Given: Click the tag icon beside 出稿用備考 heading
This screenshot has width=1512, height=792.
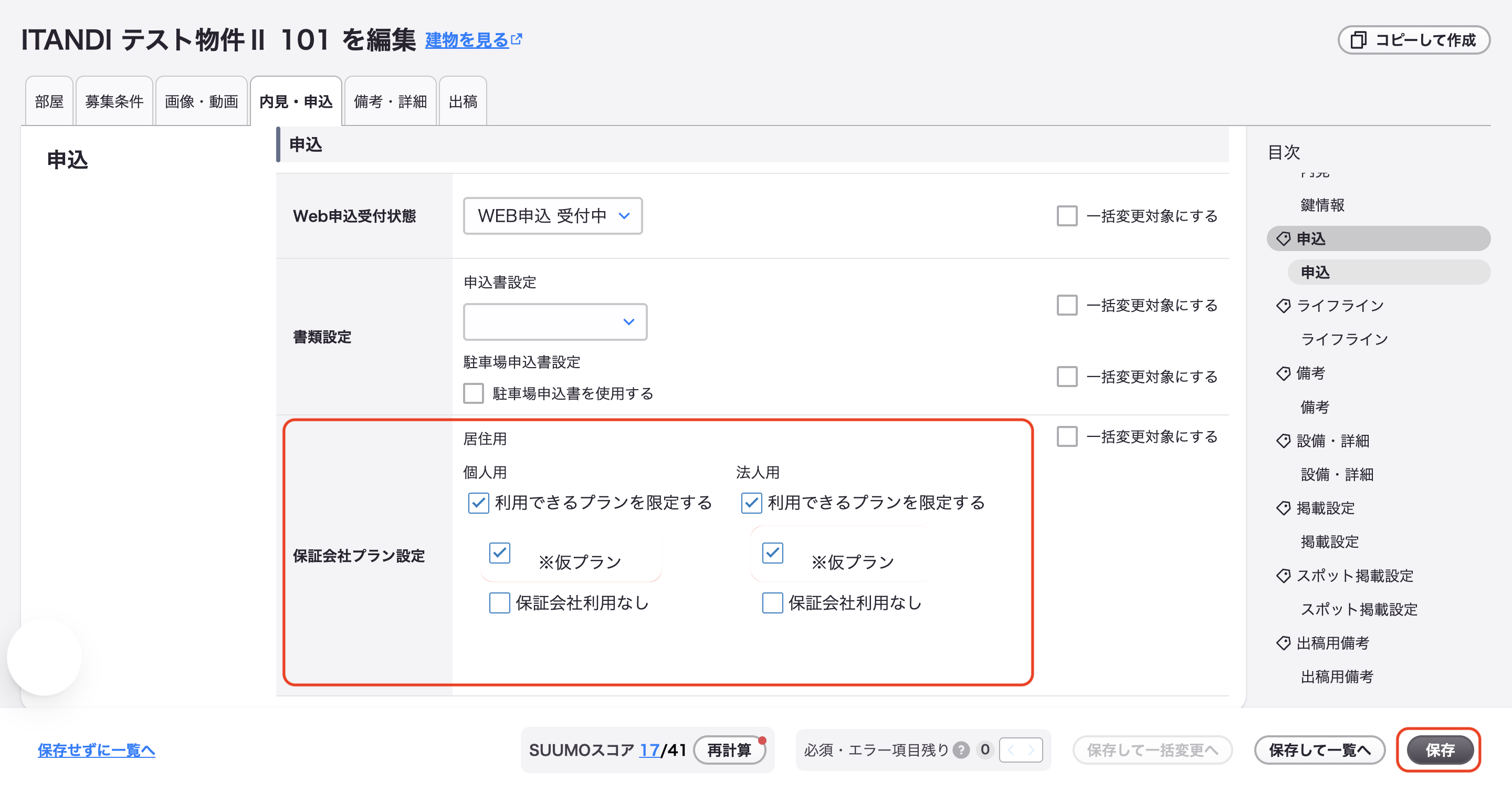Looking at the screenshot, I should point(1283,643).
